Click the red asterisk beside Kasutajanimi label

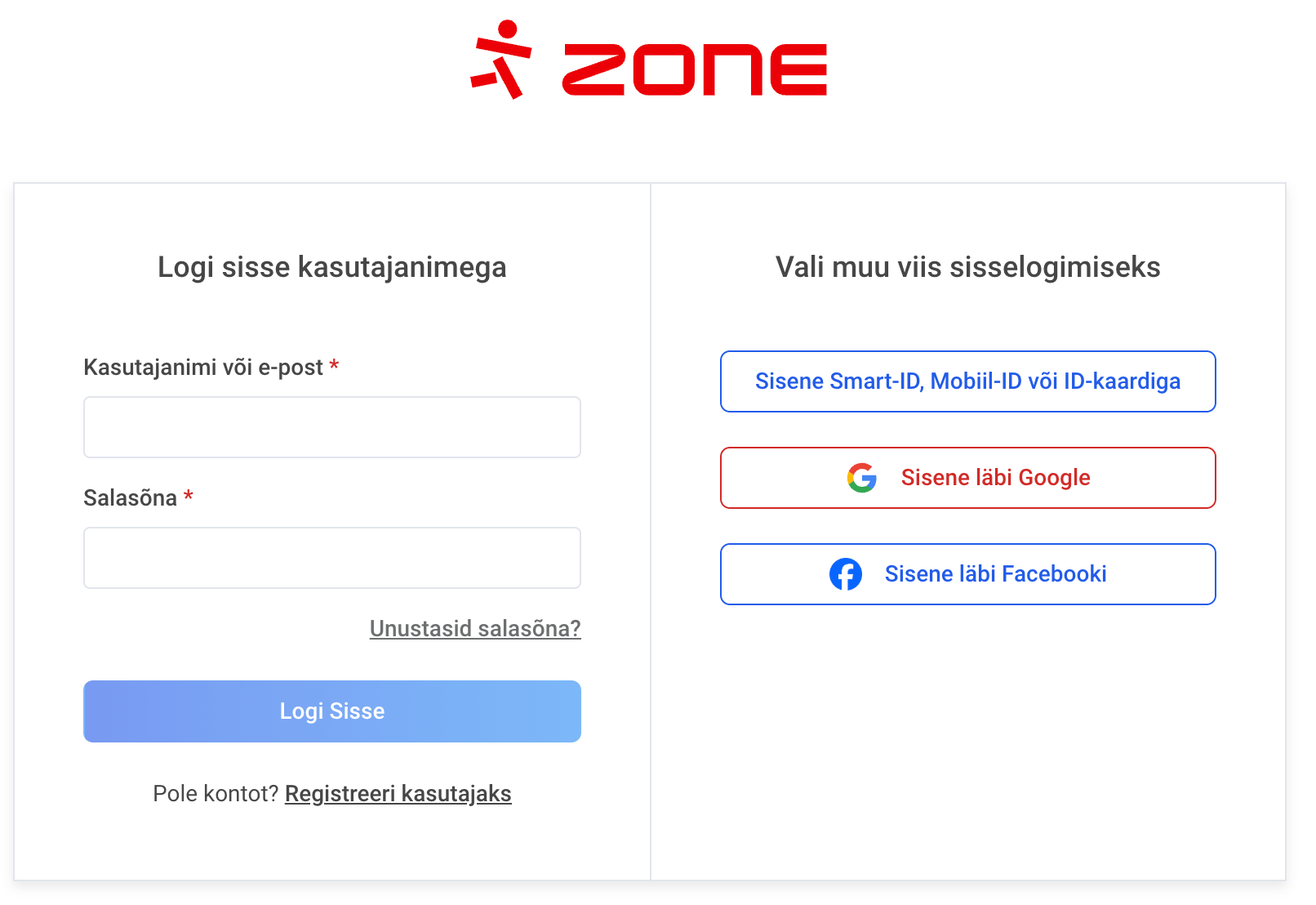[x=334, y=366]
